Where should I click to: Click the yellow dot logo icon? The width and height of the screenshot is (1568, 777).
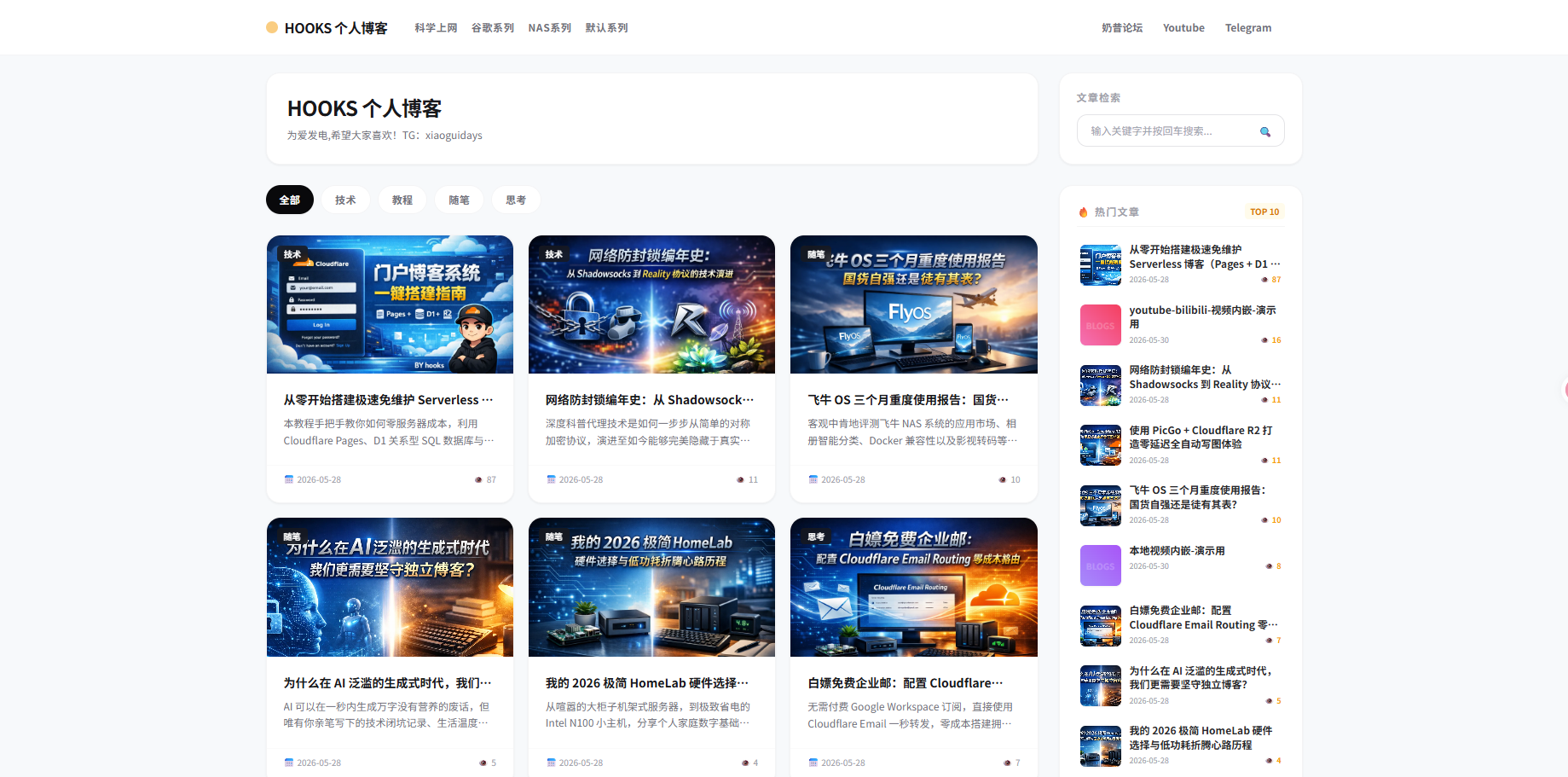(x=272, y=27)
